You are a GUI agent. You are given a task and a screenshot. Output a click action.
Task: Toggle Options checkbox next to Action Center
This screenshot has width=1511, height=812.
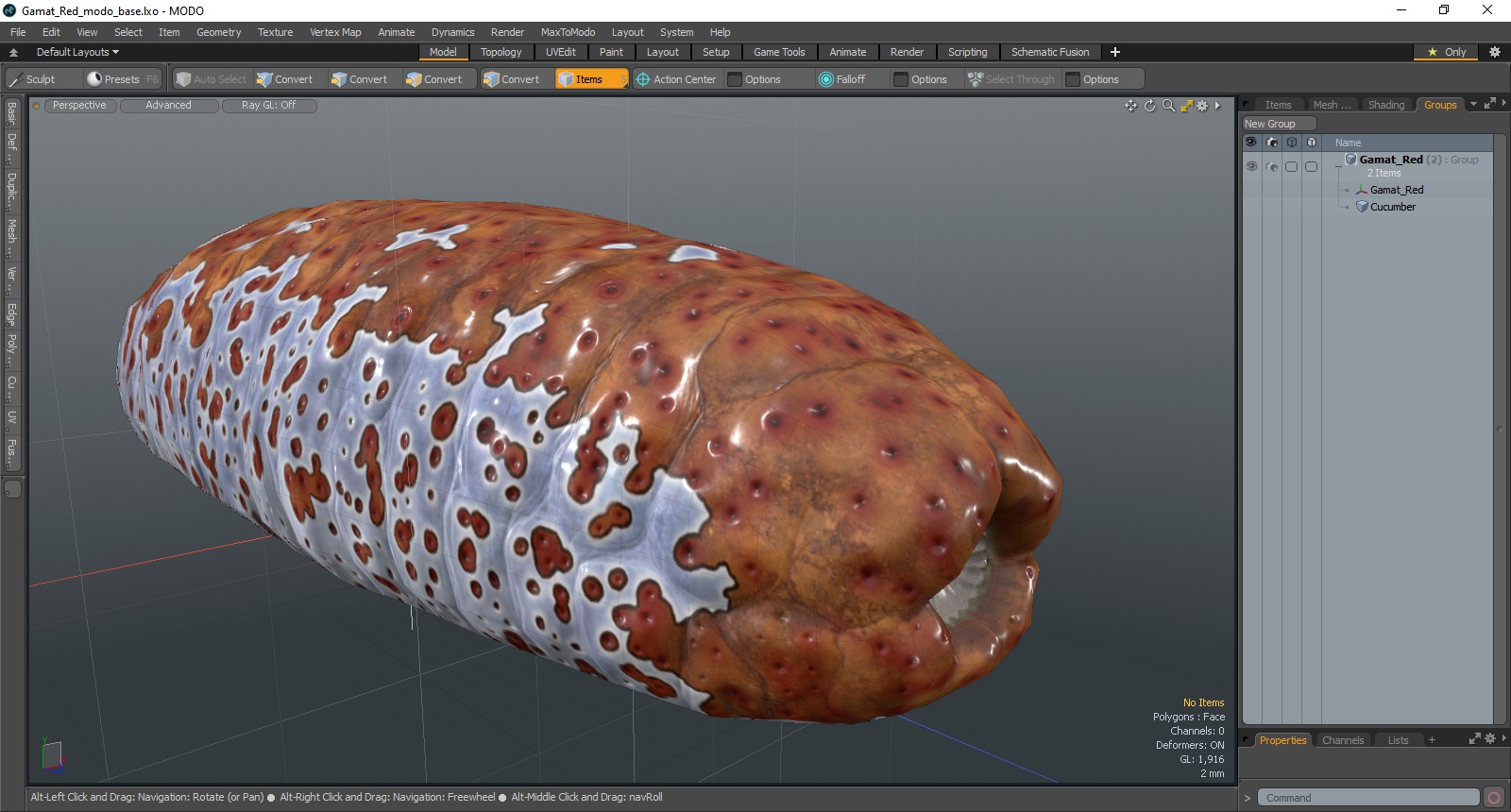tap(734, 79)
